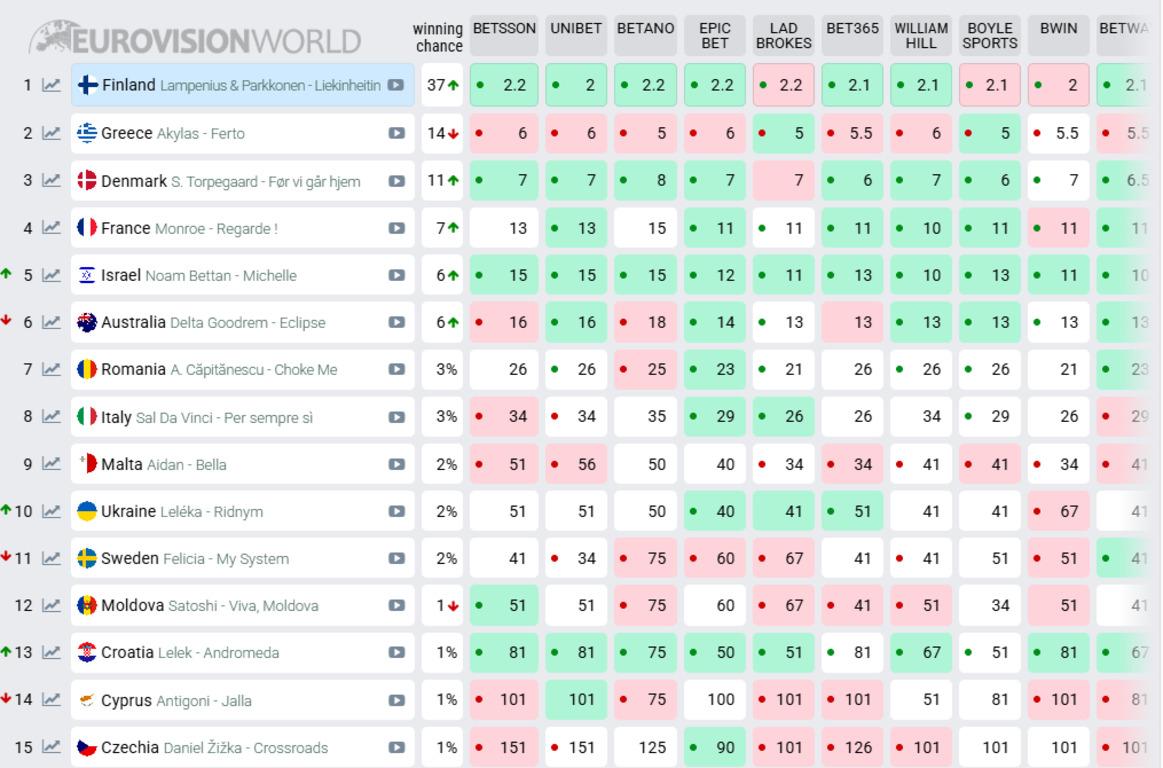Play Czechia's Crossroads video

point(396,748)
